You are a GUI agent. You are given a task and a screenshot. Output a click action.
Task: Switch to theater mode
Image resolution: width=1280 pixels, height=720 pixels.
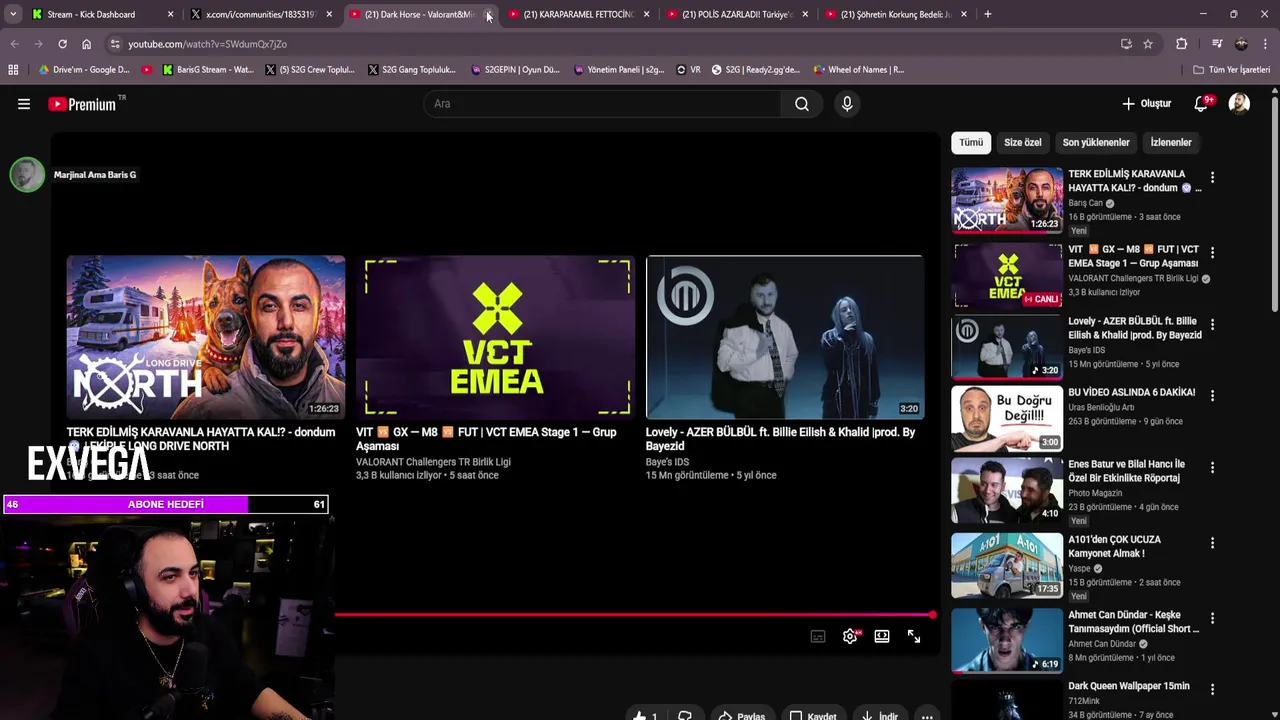click(882, 637)
